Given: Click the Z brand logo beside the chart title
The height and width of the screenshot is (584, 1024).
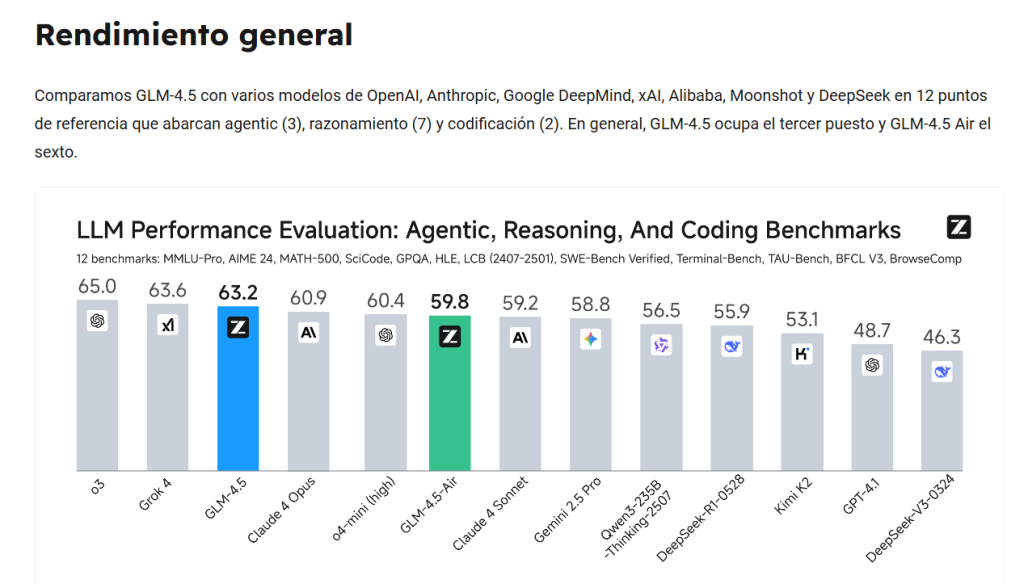Looking at the screenshot, I should point(958,227).
